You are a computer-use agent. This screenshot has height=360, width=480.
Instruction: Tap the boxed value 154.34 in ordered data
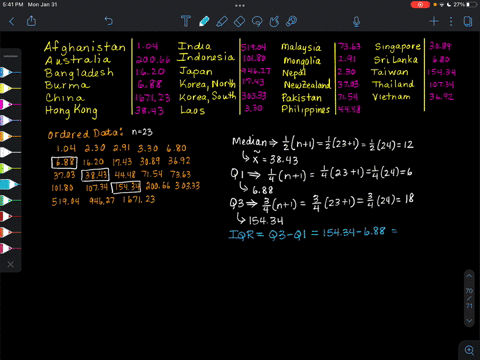126,187
